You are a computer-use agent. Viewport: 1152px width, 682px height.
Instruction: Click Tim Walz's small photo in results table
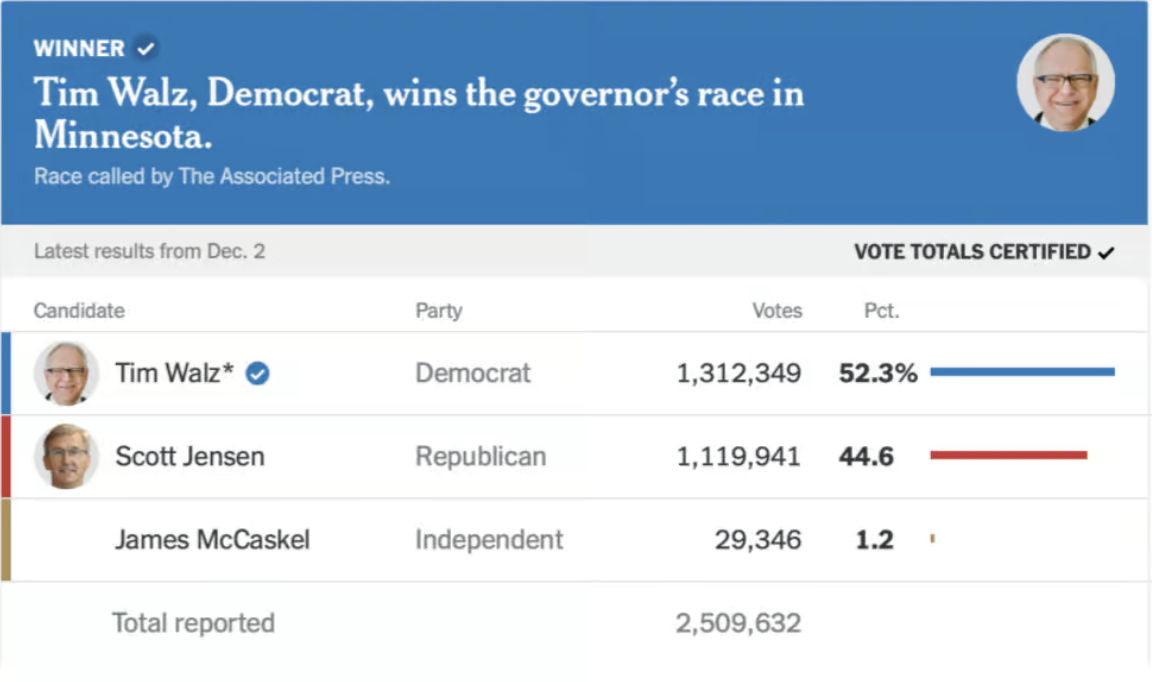[66, 374]
